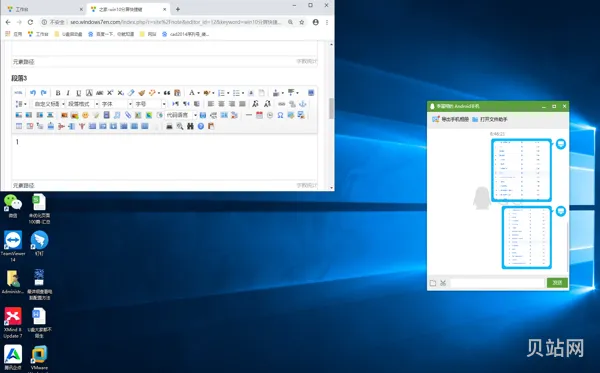
Task: Click the browser address bar URL
Action: click(175, 22)
